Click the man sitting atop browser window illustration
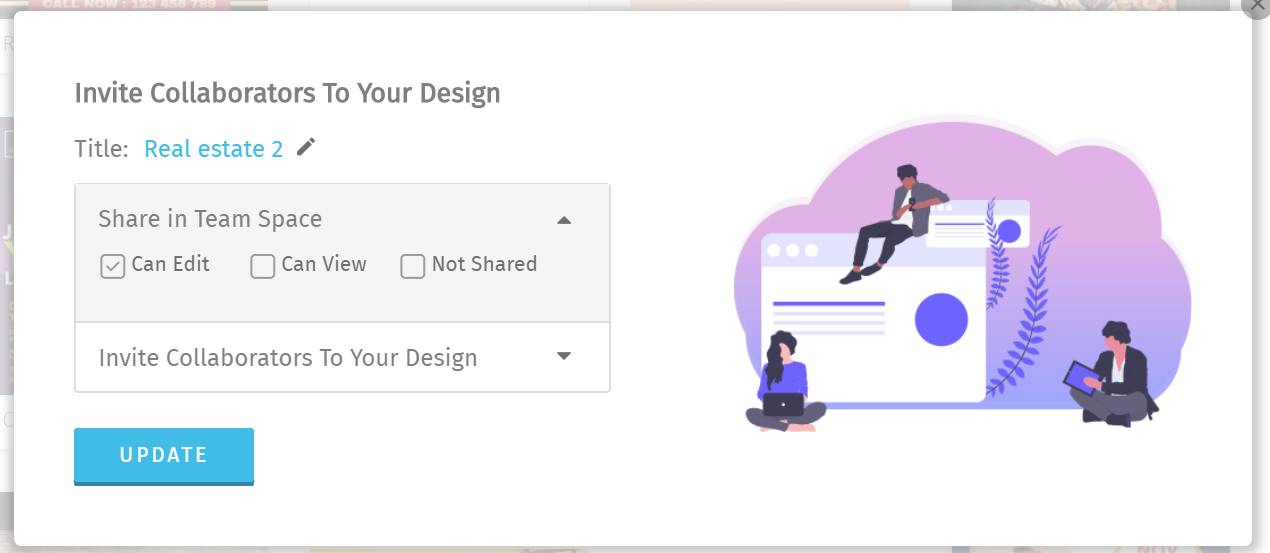 [x=893, y=223]
